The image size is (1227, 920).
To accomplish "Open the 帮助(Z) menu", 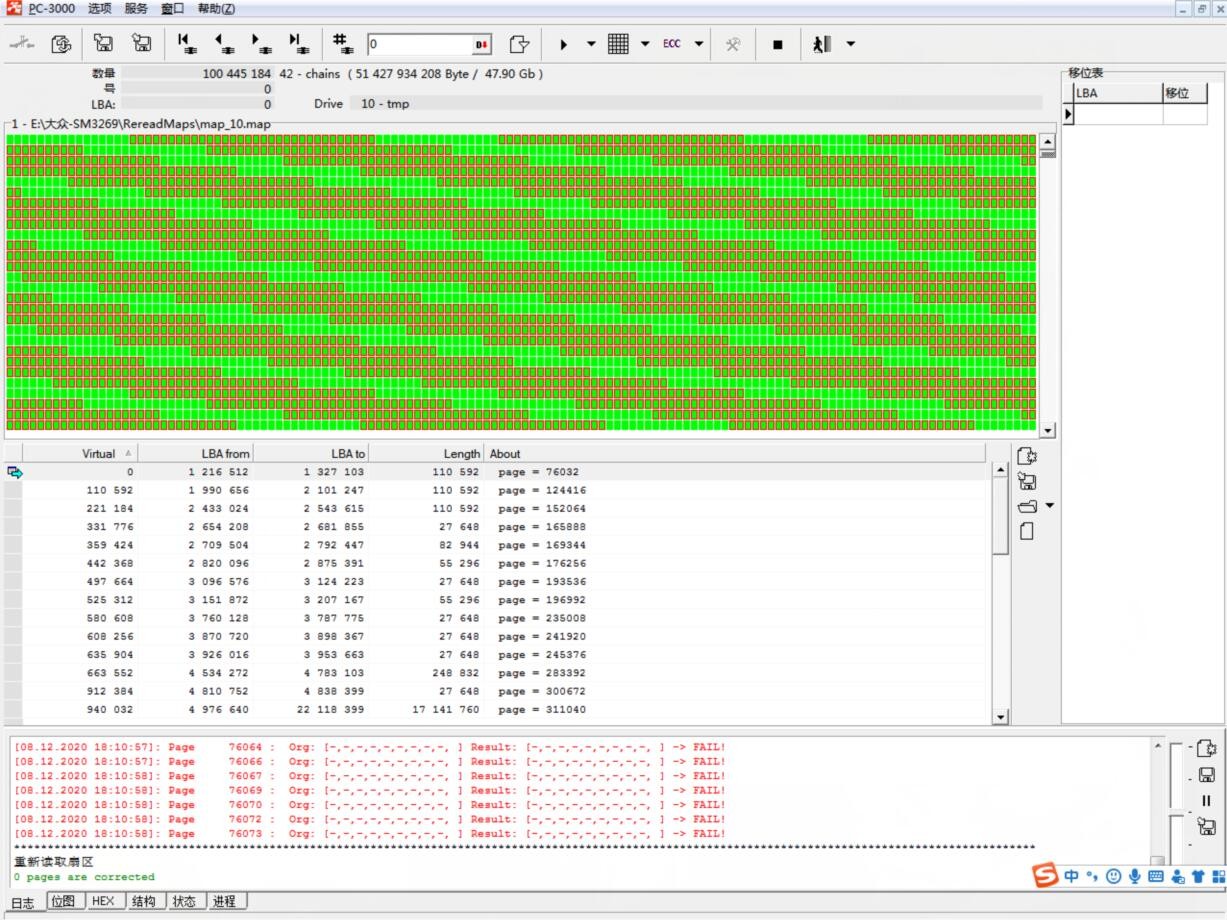I will 216,8.
